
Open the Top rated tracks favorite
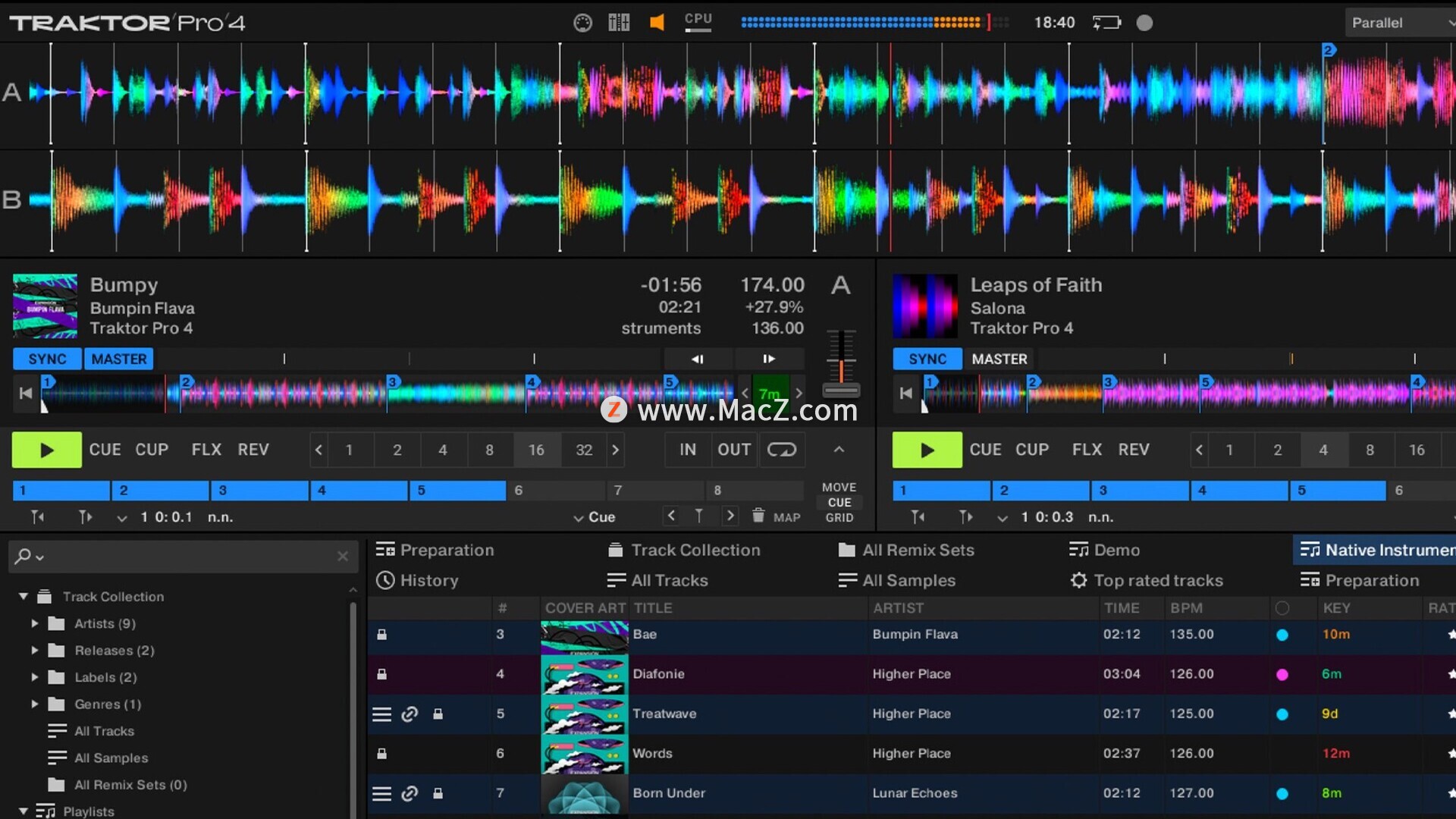pyautogui.click(x=1147, y=581)
